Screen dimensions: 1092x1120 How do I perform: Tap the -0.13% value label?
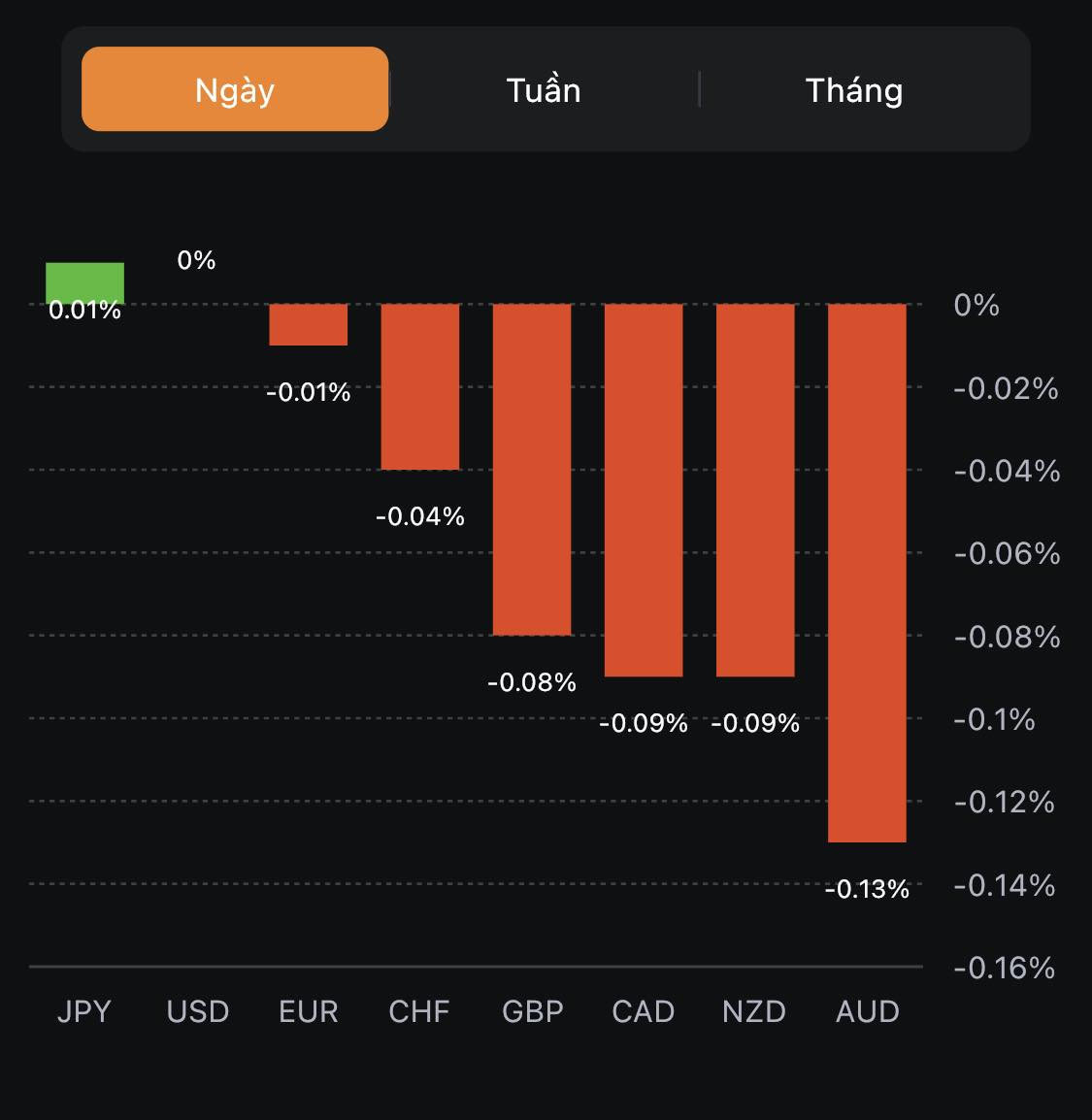pos(867,889)
